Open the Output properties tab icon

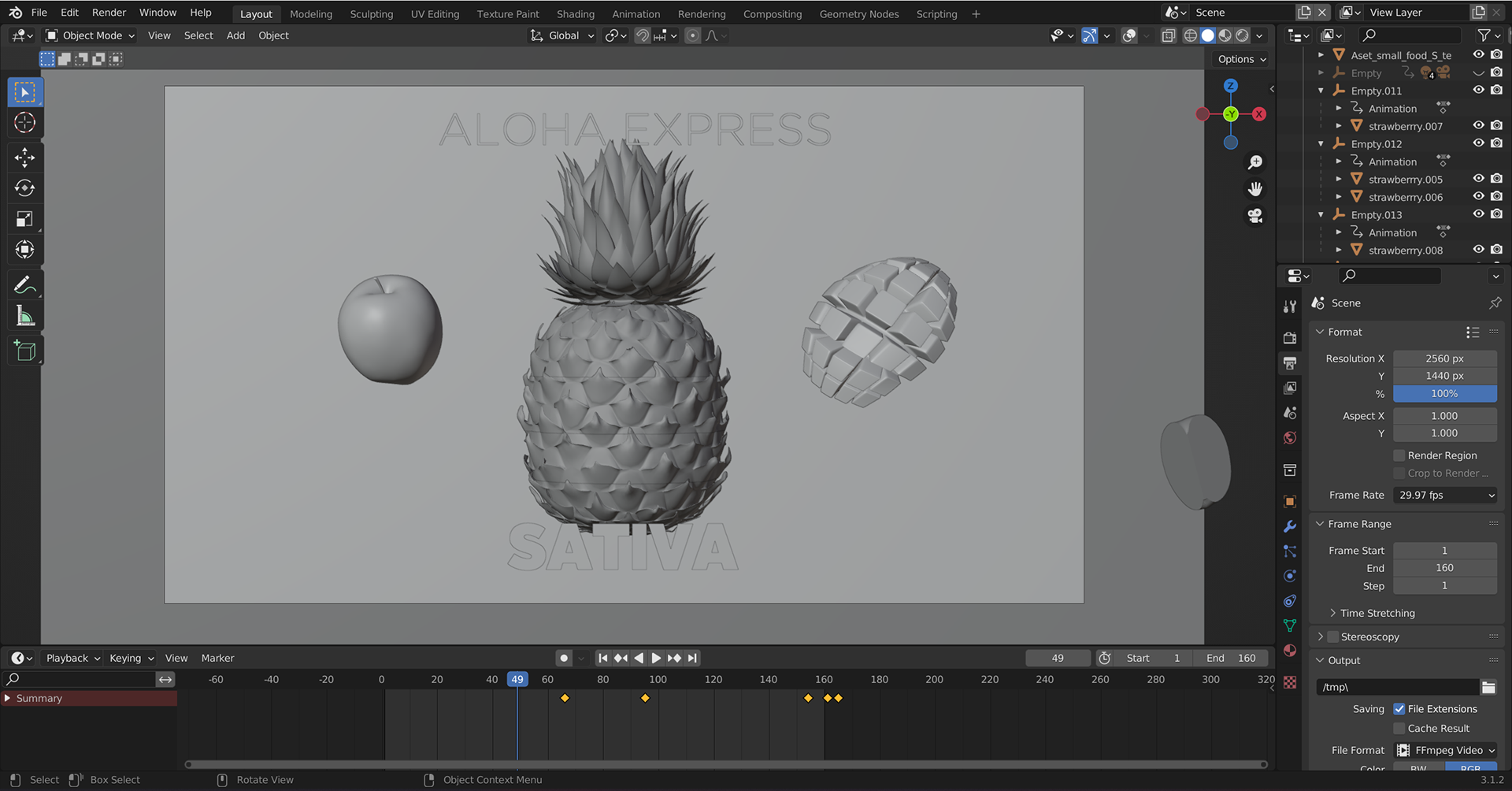(x=1290, y=363)
